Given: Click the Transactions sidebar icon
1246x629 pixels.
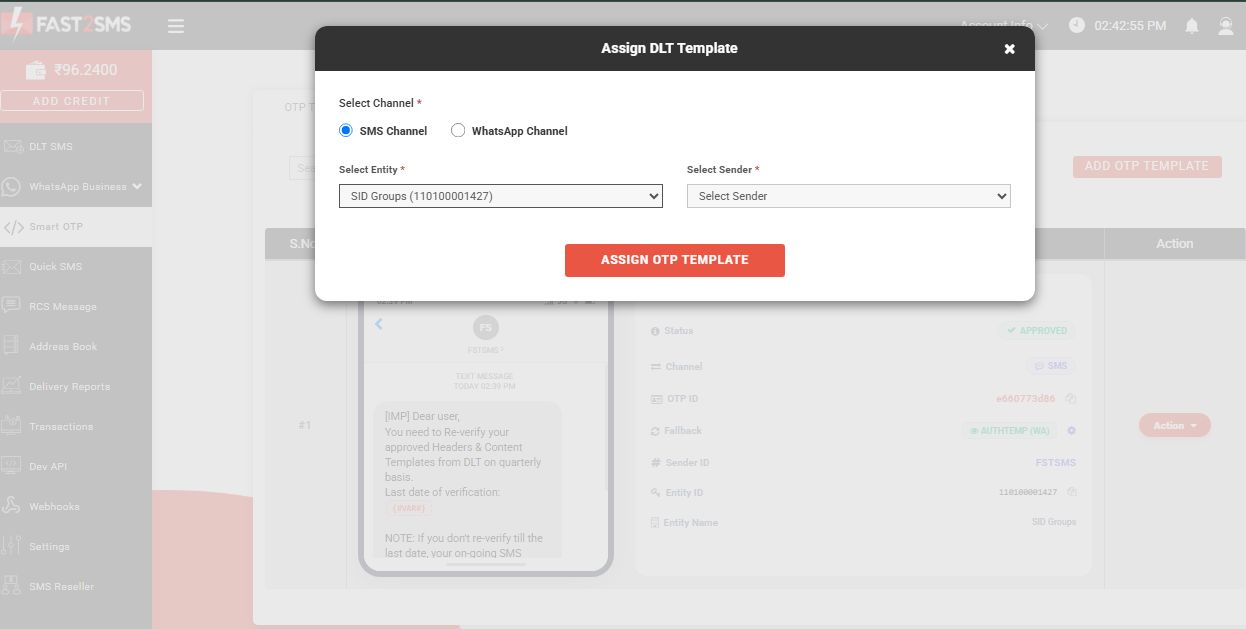Looking at the screenshot, I should (x=12, y=426).
